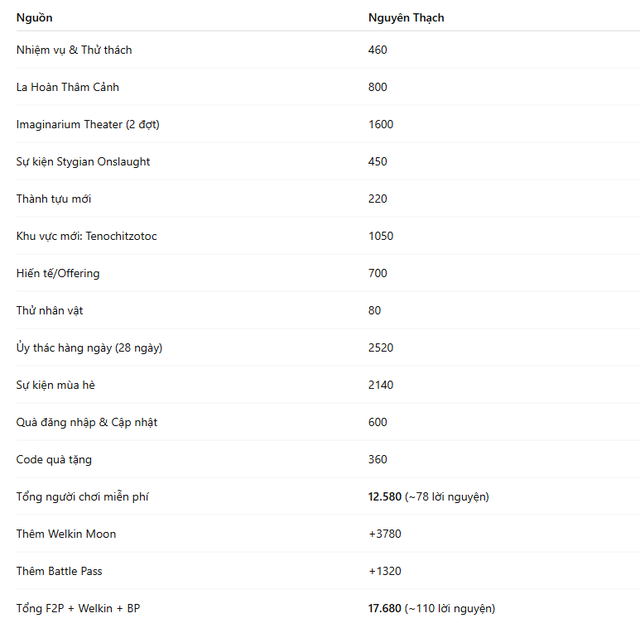
Task: Click the "Nguồn" column header
Action: 34,18
